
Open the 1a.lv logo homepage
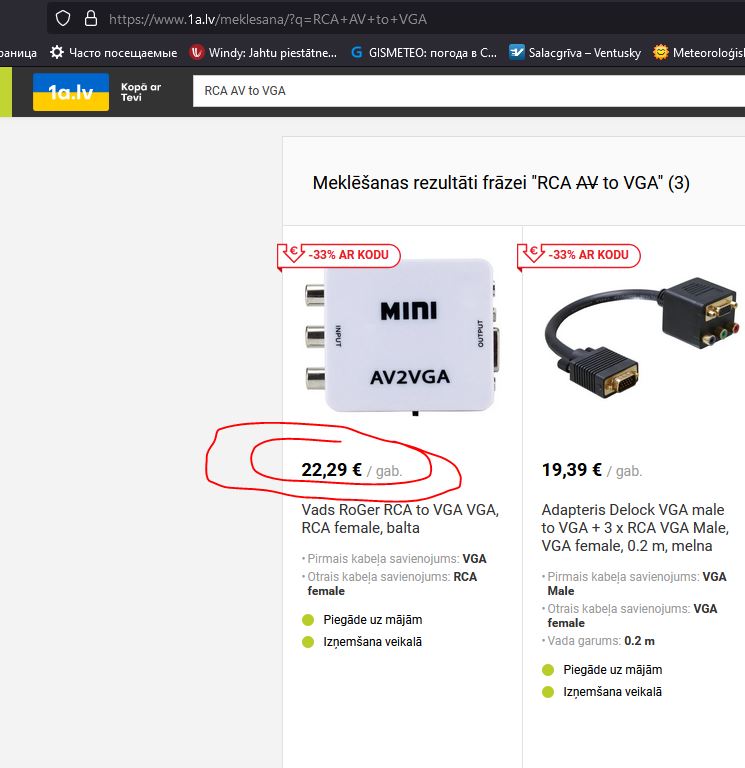[71, 92]
